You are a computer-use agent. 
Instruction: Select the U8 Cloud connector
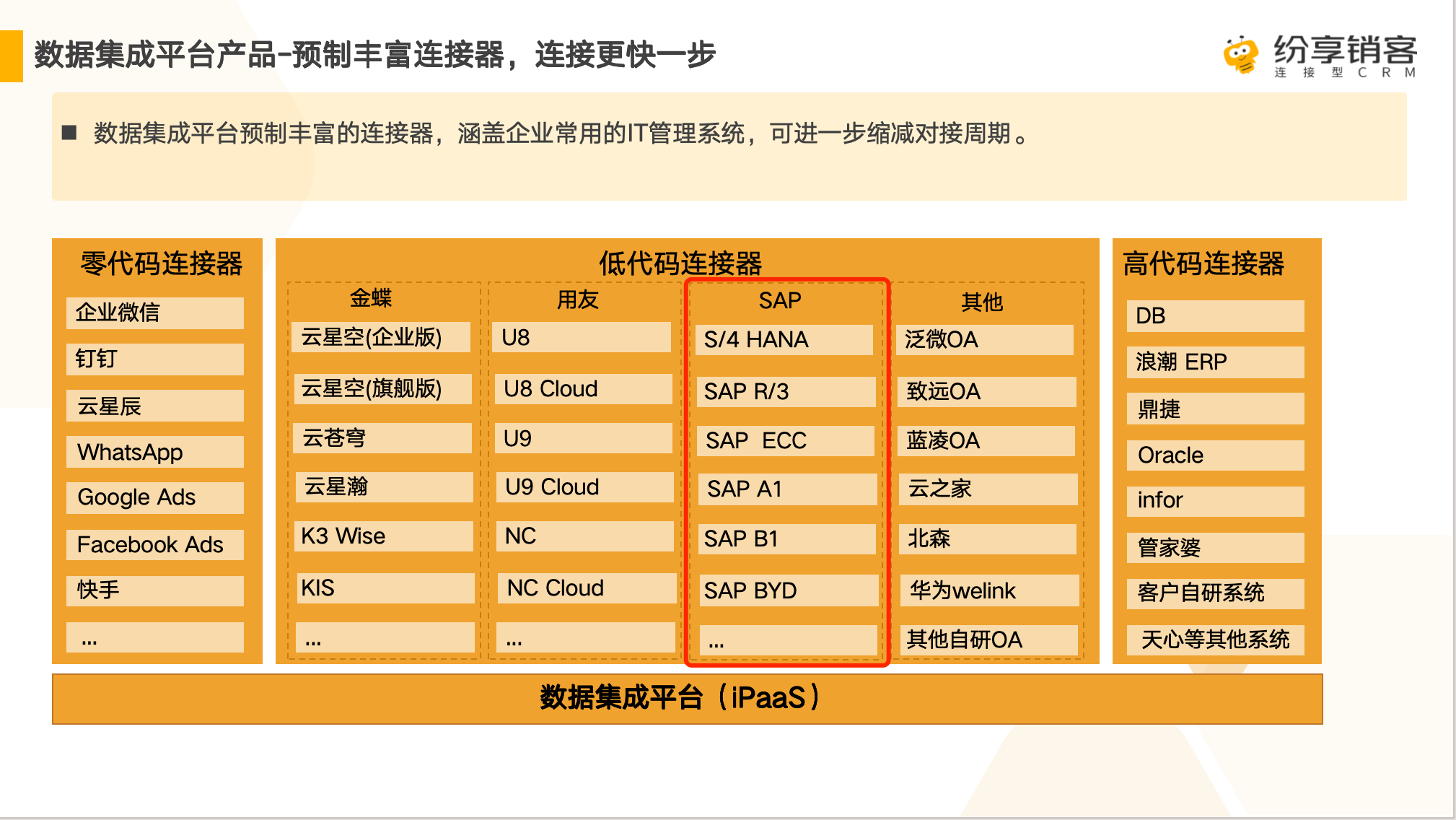(583, 388)
